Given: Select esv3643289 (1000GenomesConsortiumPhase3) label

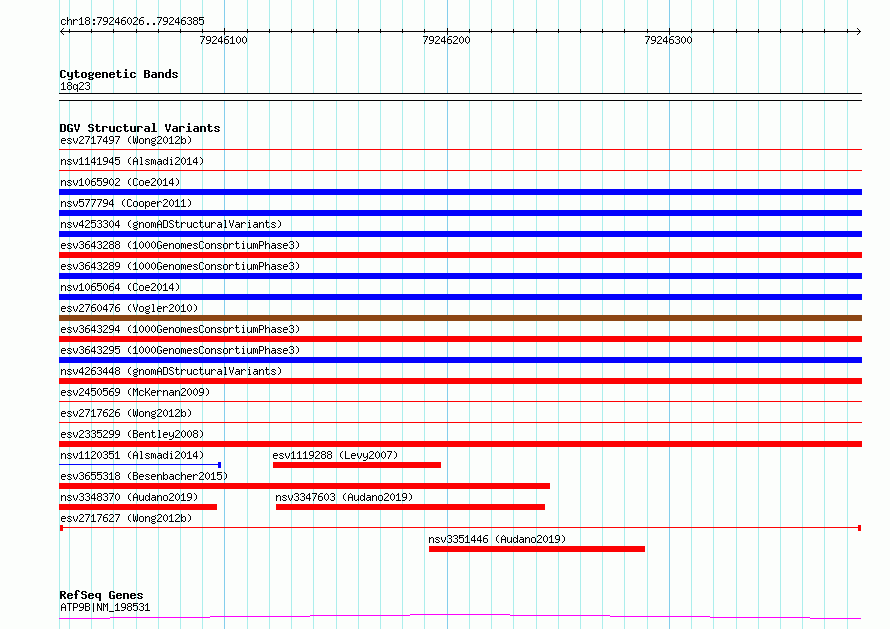Looking at the screenshot, I should point(180,266).
